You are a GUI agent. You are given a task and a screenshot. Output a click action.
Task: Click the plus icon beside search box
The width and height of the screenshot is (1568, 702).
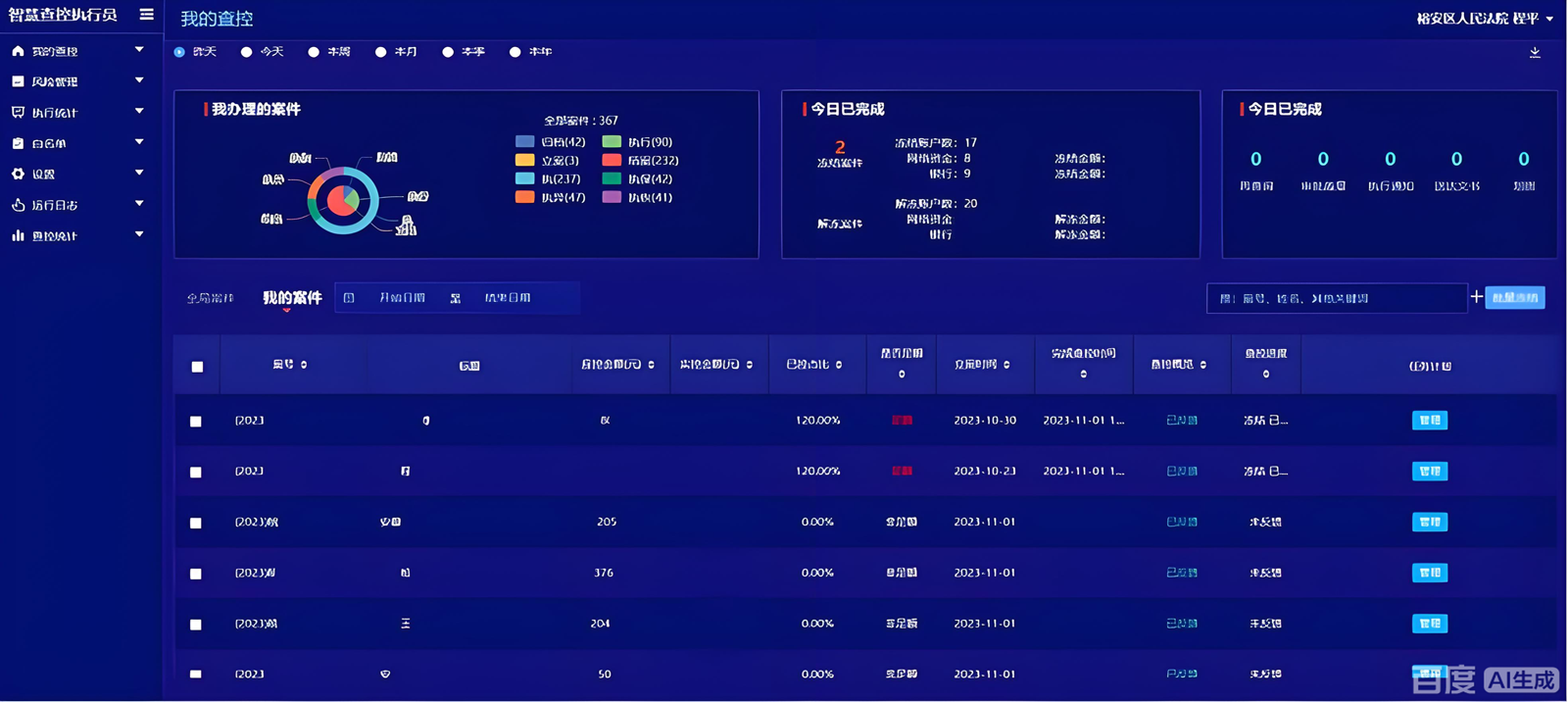pyautogui.click(x=1476, y=297)
